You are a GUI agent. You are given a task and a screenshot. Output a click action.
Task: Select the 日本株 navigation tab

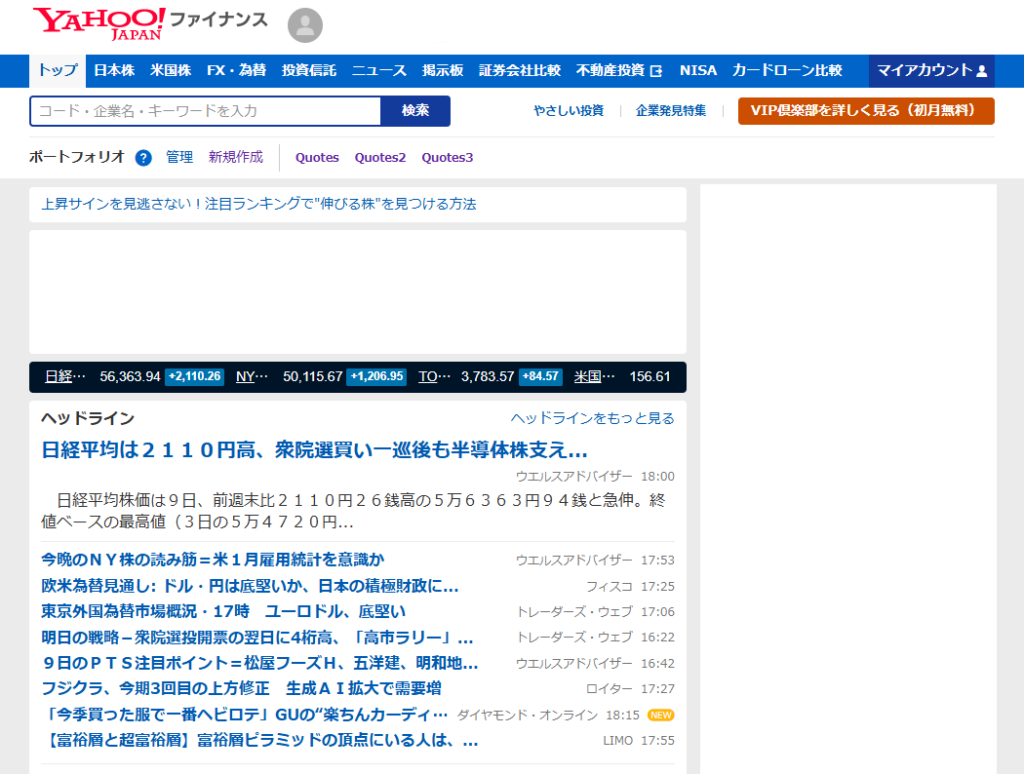(x=114, y=71)
